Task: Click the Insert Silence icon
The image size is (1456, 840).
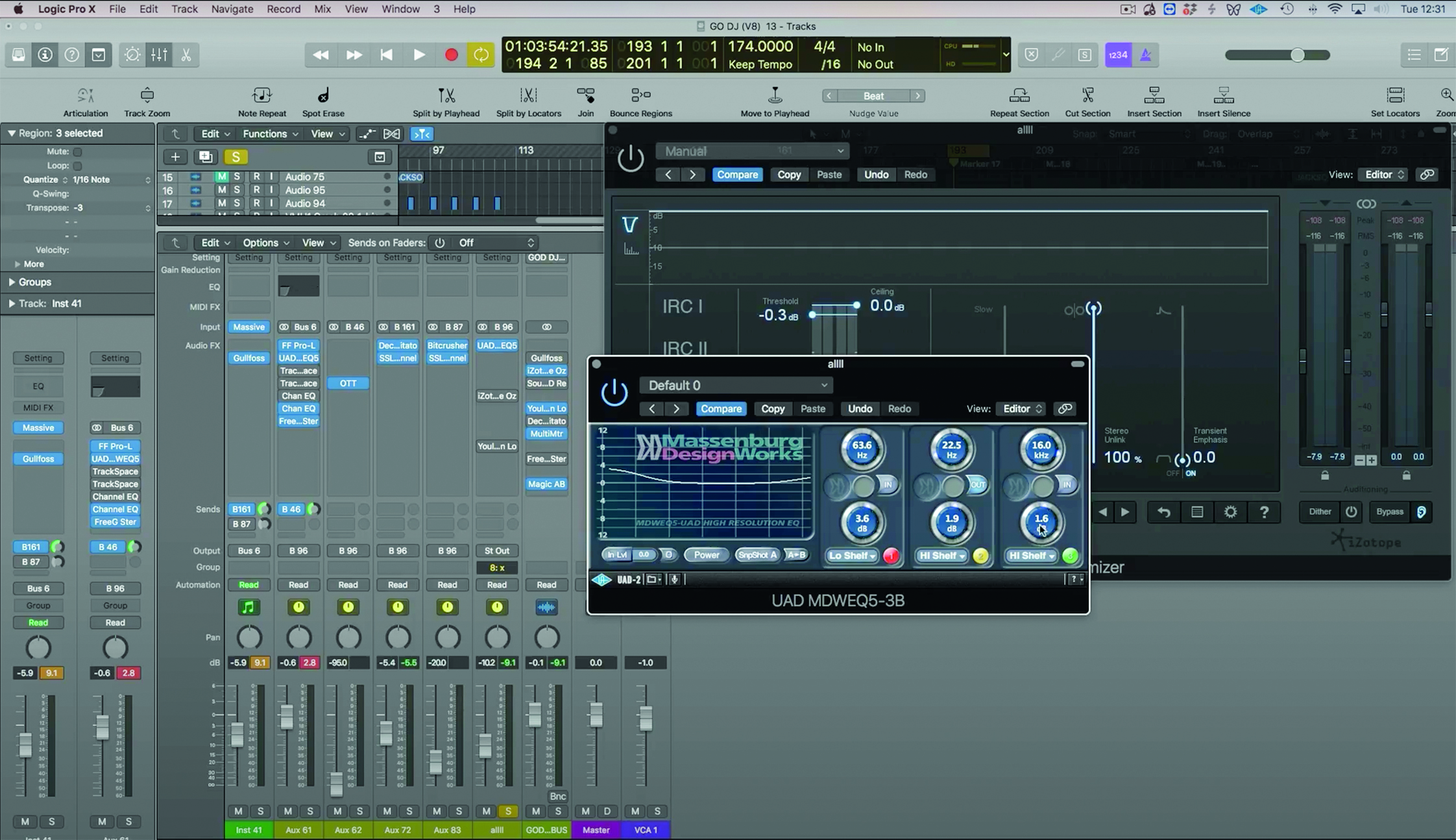Action: [x=1223, y=95]
